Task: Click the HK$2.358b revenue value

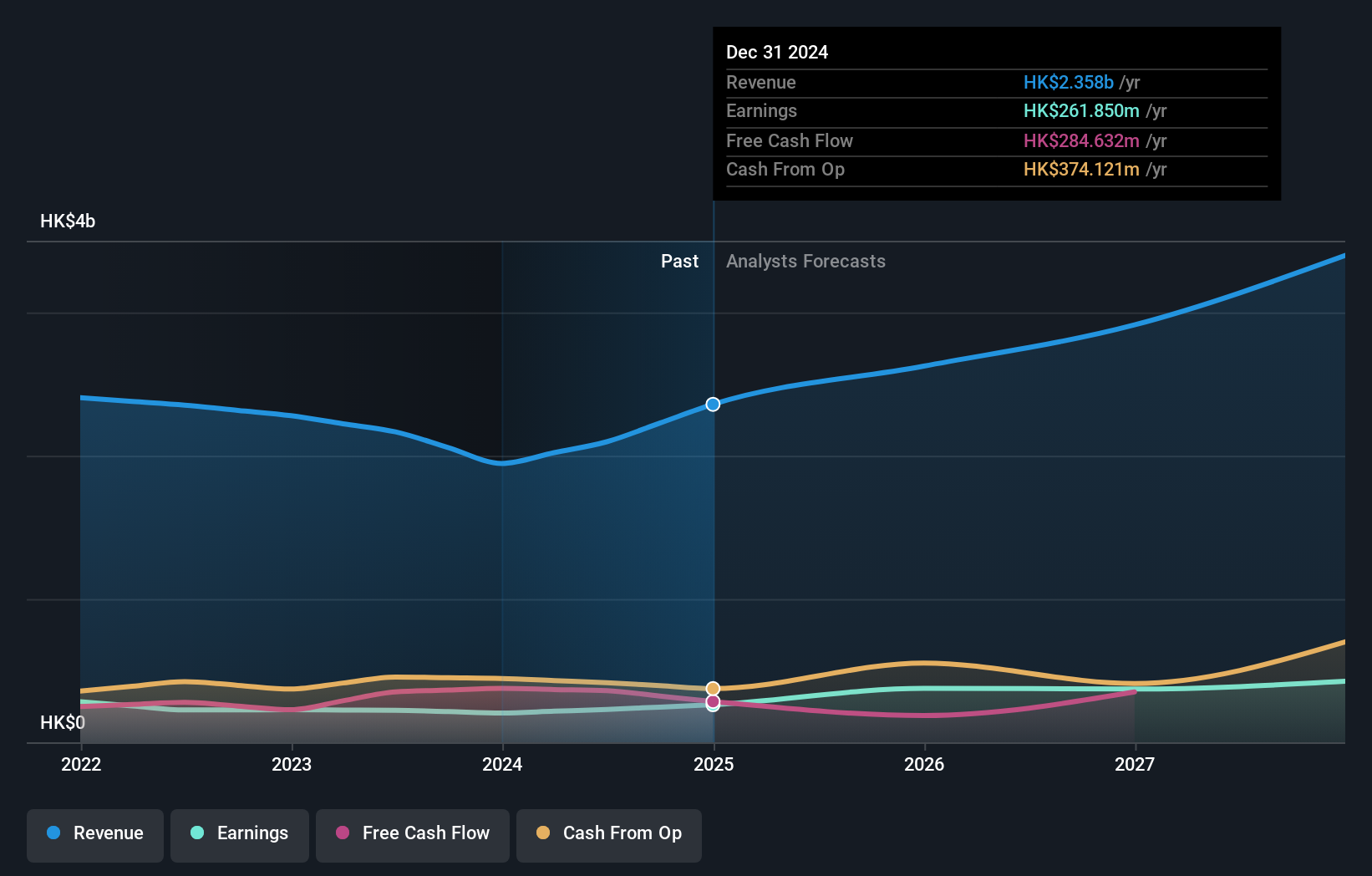Action: pyautogui.click(x=1069, y=83)
